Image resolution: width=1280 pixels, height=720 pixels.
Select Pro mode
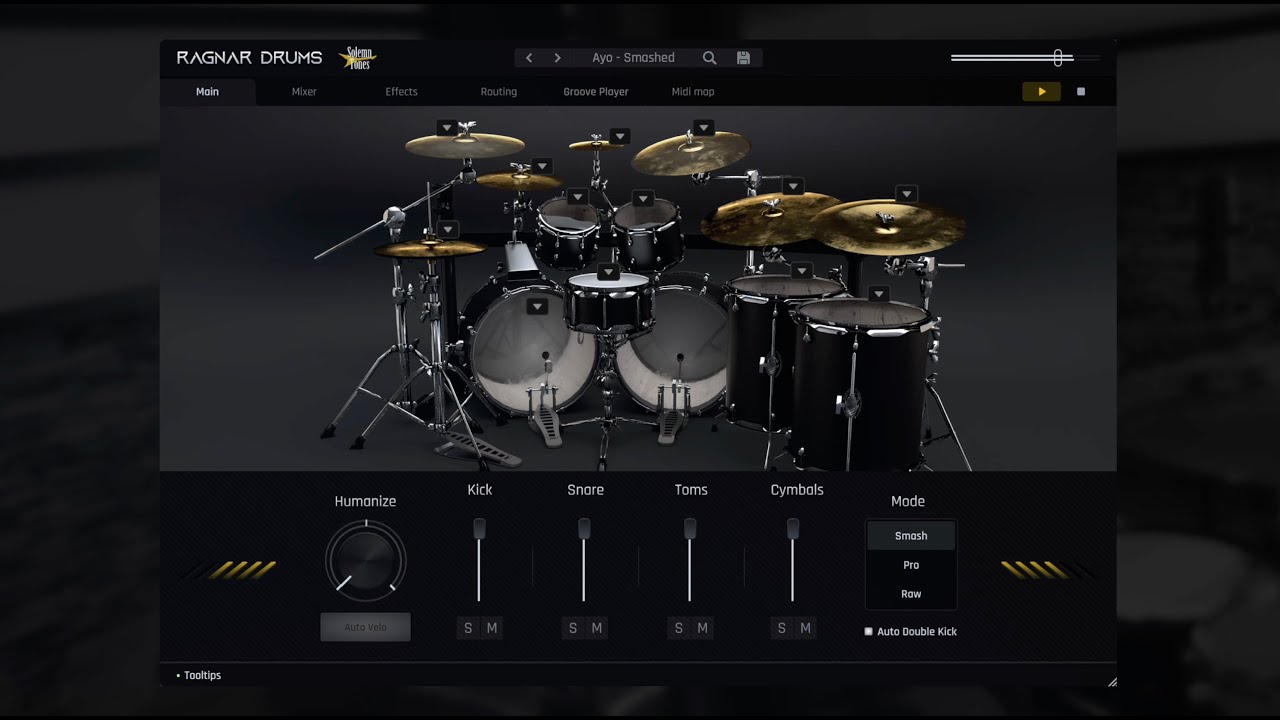click(x=911, y=565)
